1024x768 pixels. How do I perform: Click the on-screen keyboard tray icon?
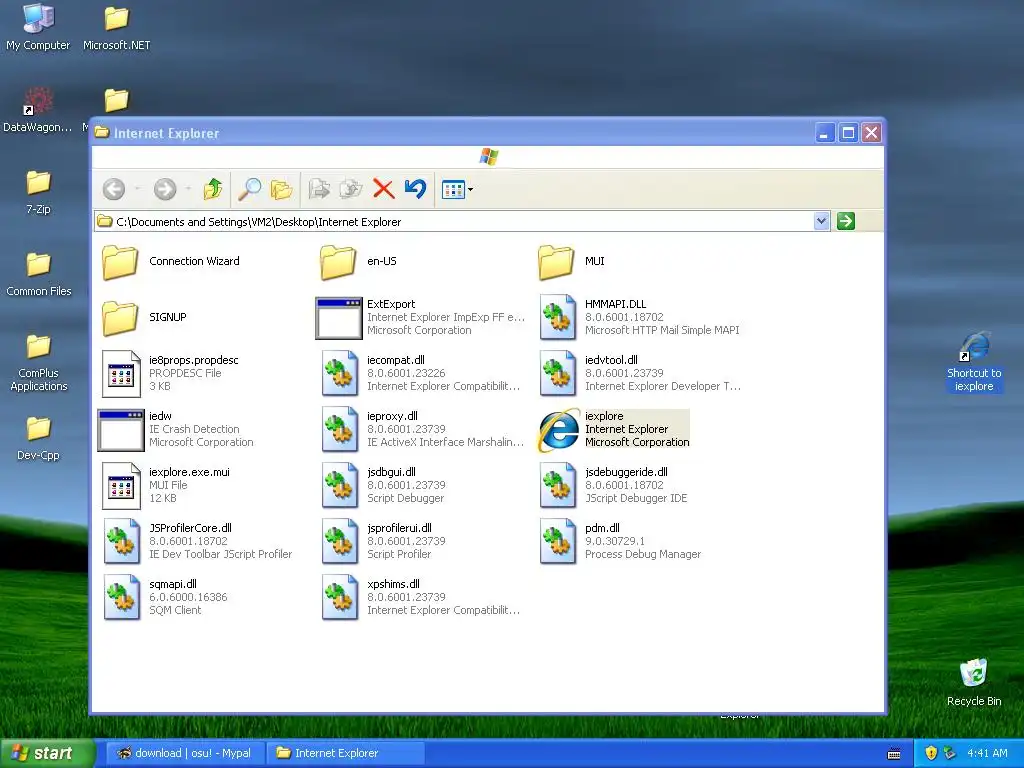[x=894, y=754]
